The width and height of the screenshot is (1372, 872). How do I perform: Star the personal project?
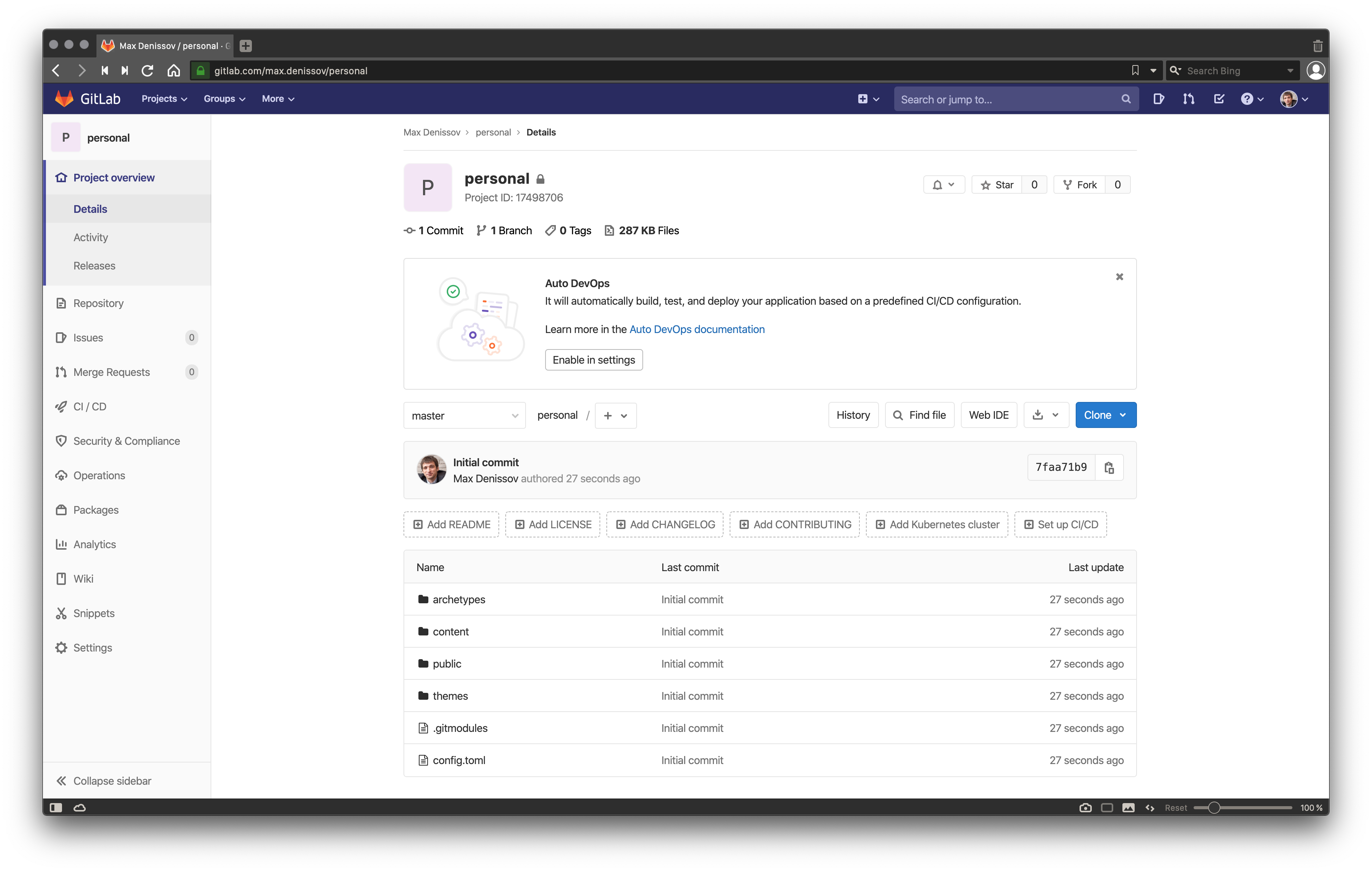[x=997, y=185]
